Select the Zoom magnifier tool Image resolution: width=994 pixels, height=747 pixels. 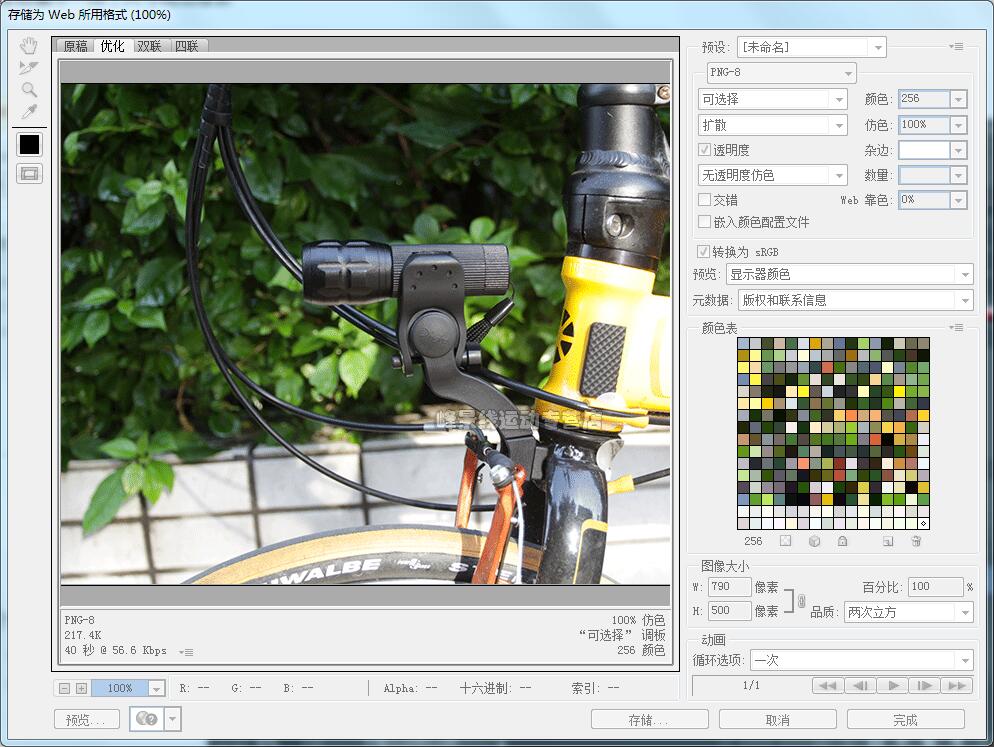click(x=29, y=90)
